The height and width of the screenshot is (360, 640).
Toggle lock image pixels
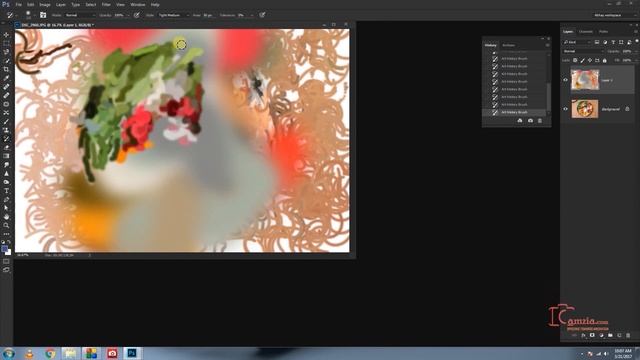coord(582,60)
